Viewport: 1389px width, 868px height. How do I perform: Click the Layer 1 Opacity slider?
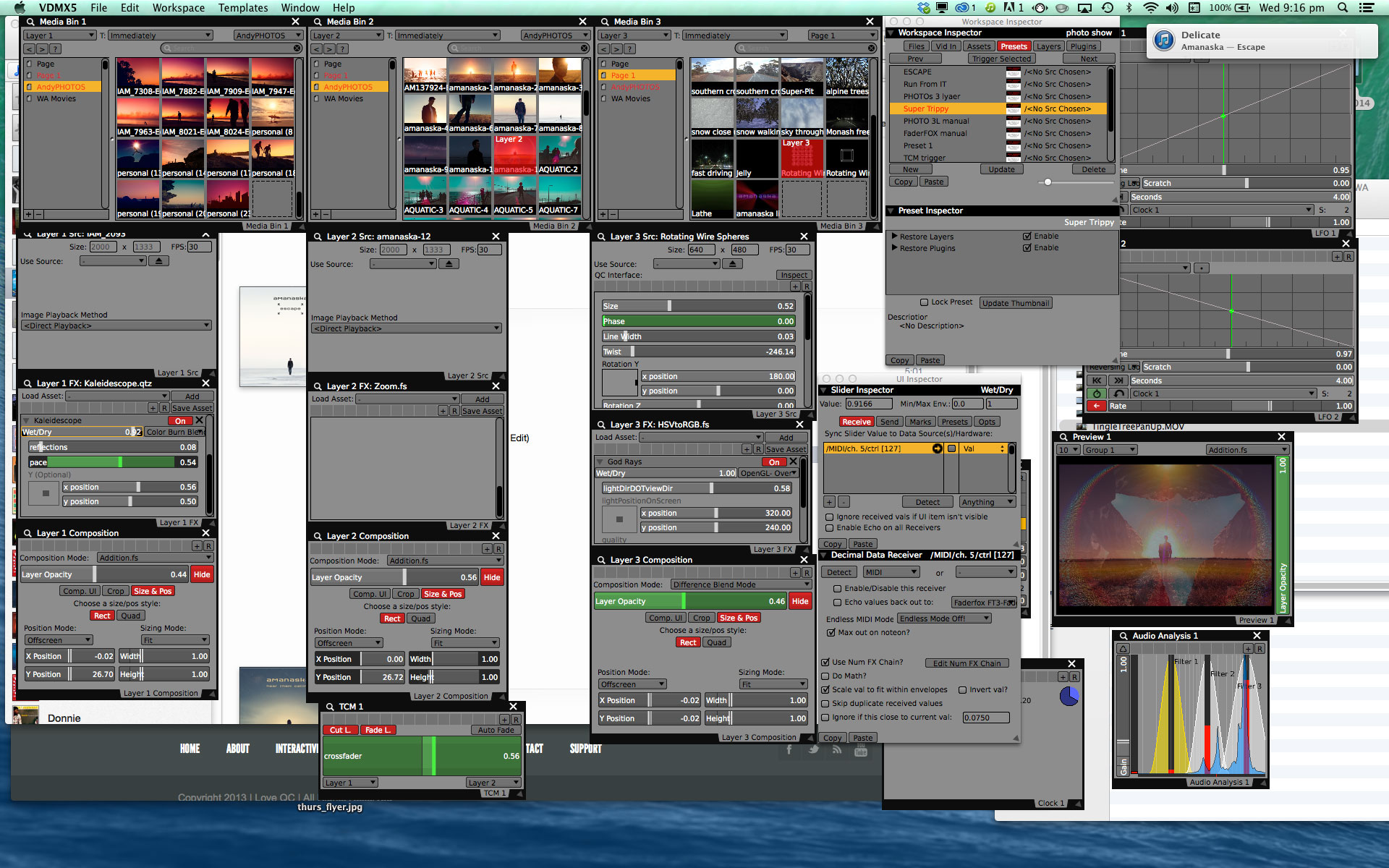point(104,574)
